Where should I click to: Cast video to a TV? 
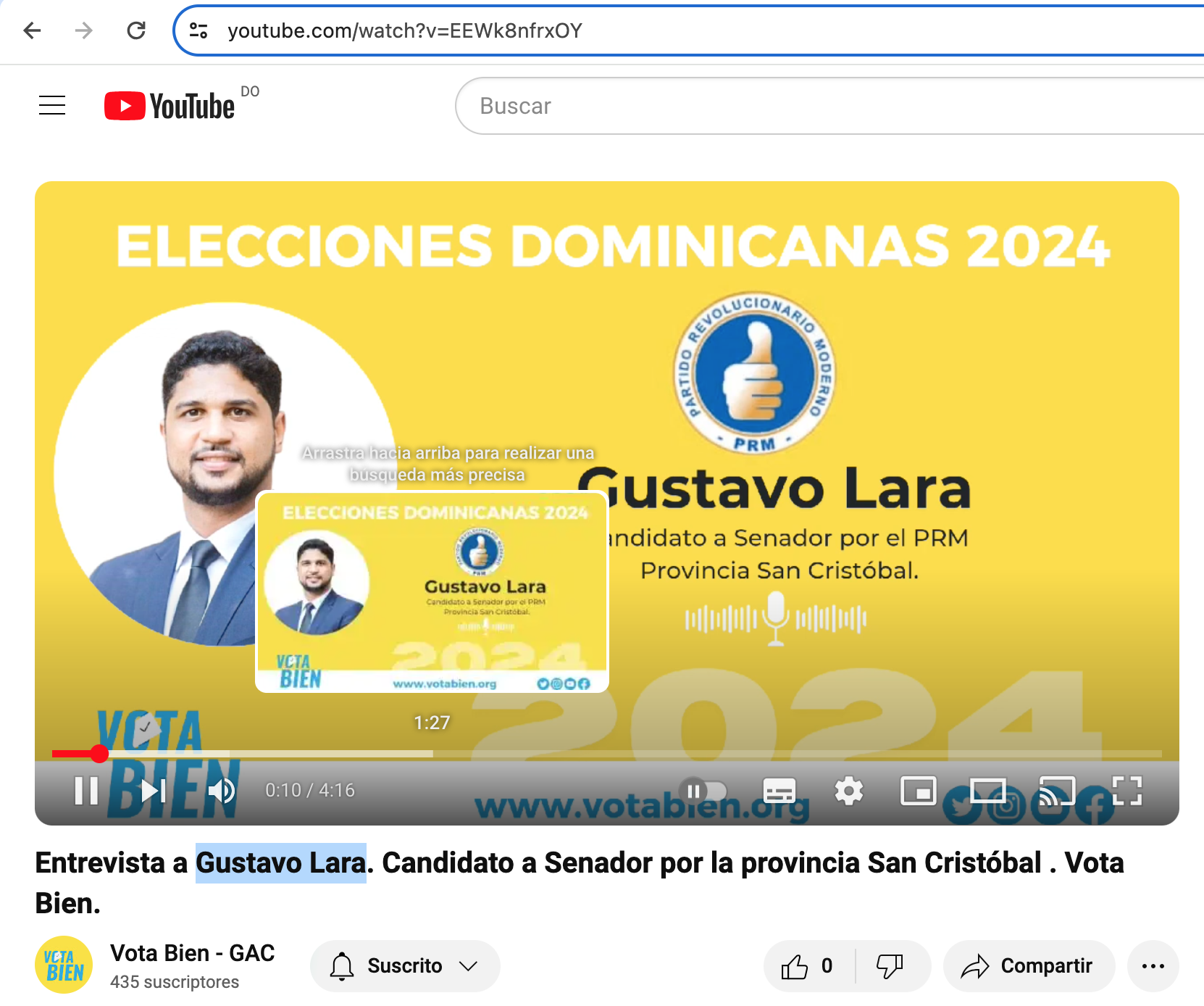[1057, 791]
